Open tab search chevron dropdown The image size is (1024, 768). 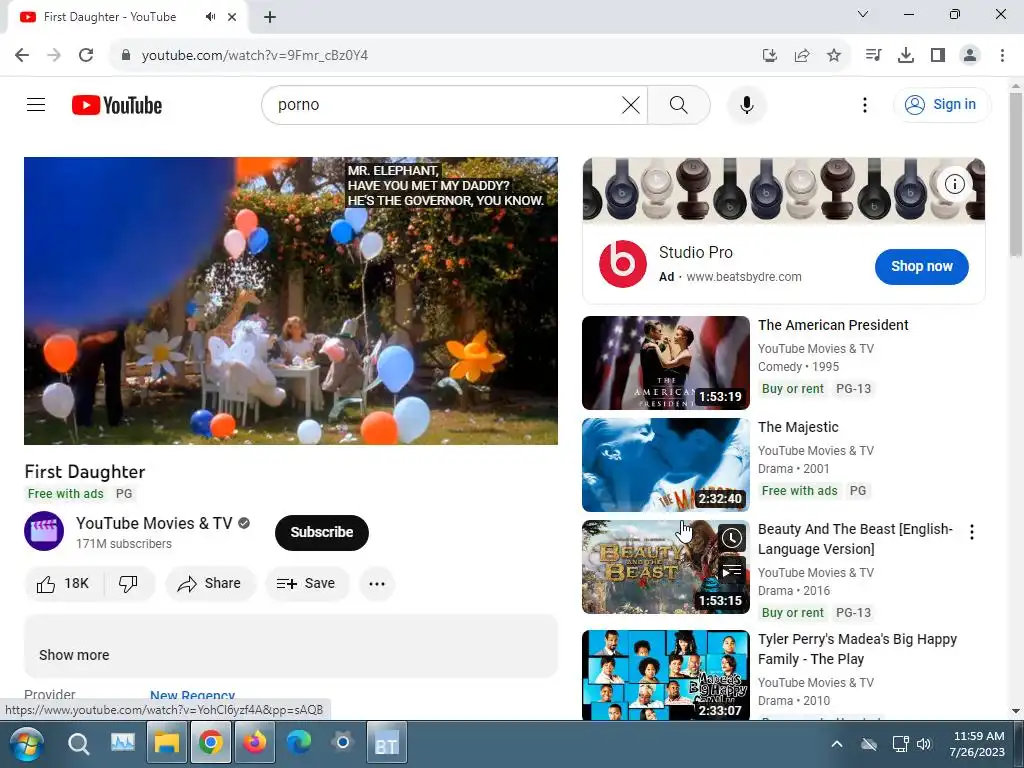tap(863, 14)
